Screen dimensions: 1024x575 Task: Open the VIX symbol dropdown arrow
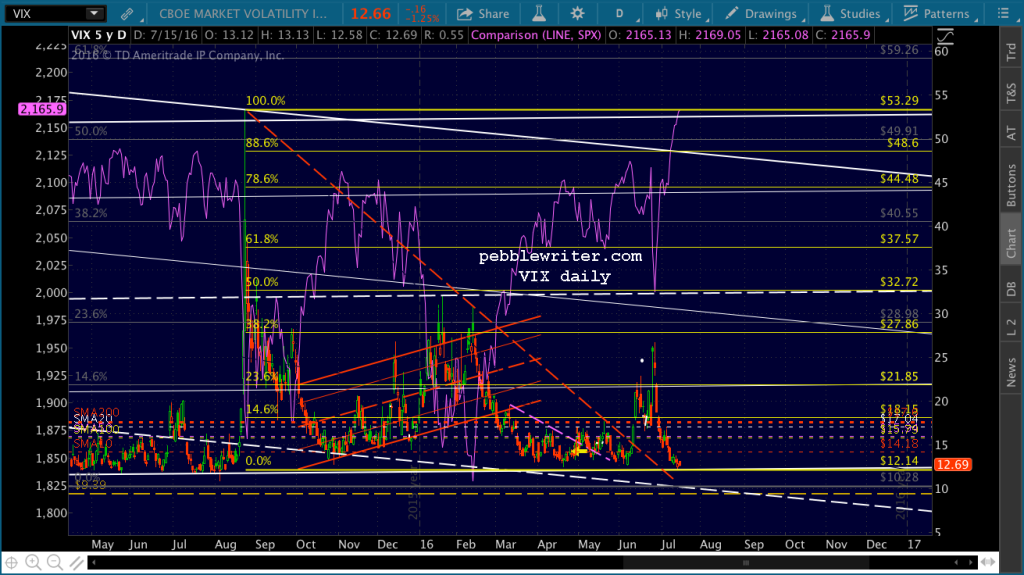tap(94, 13)
